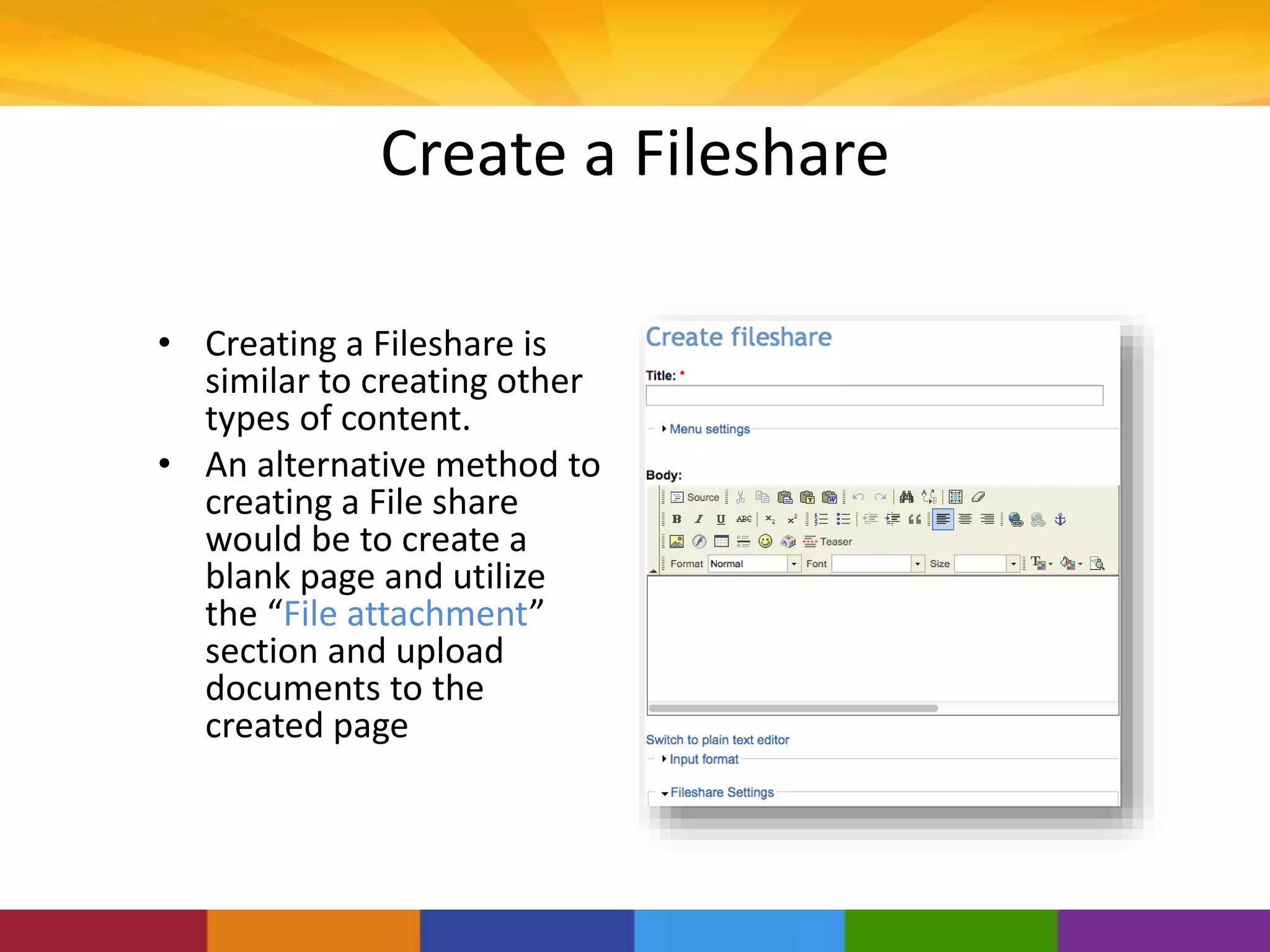Click the Insert Link globe icon
The width and height of the screenshot is (1270, 952).
coord(1016,519)
